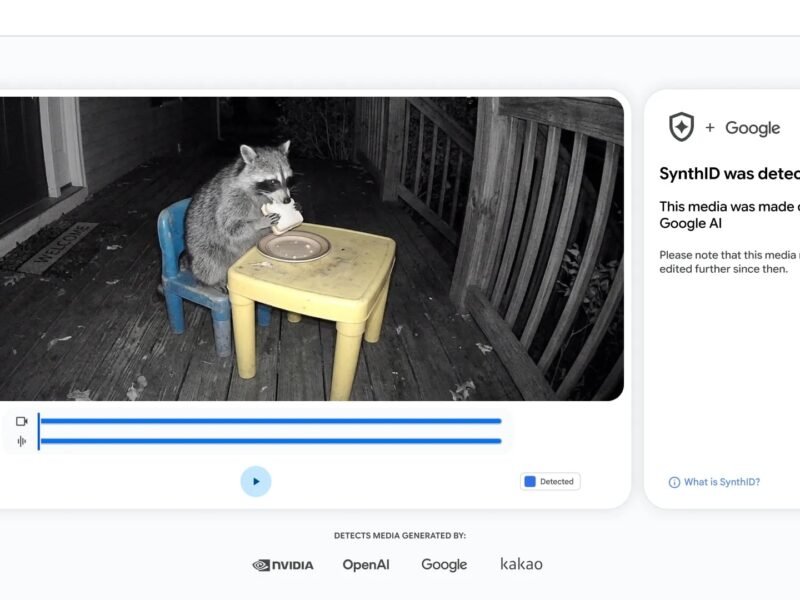Click the audio track detection bar

click(271, 441)
